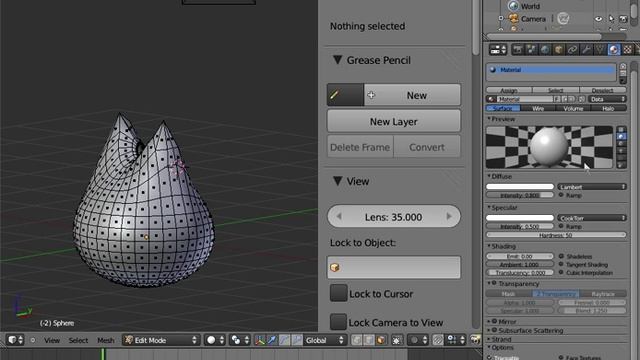Viewport: 640px width, 360px height.
Task: Open the Modifiers wrench tab icon
Action: click(586, 50)
